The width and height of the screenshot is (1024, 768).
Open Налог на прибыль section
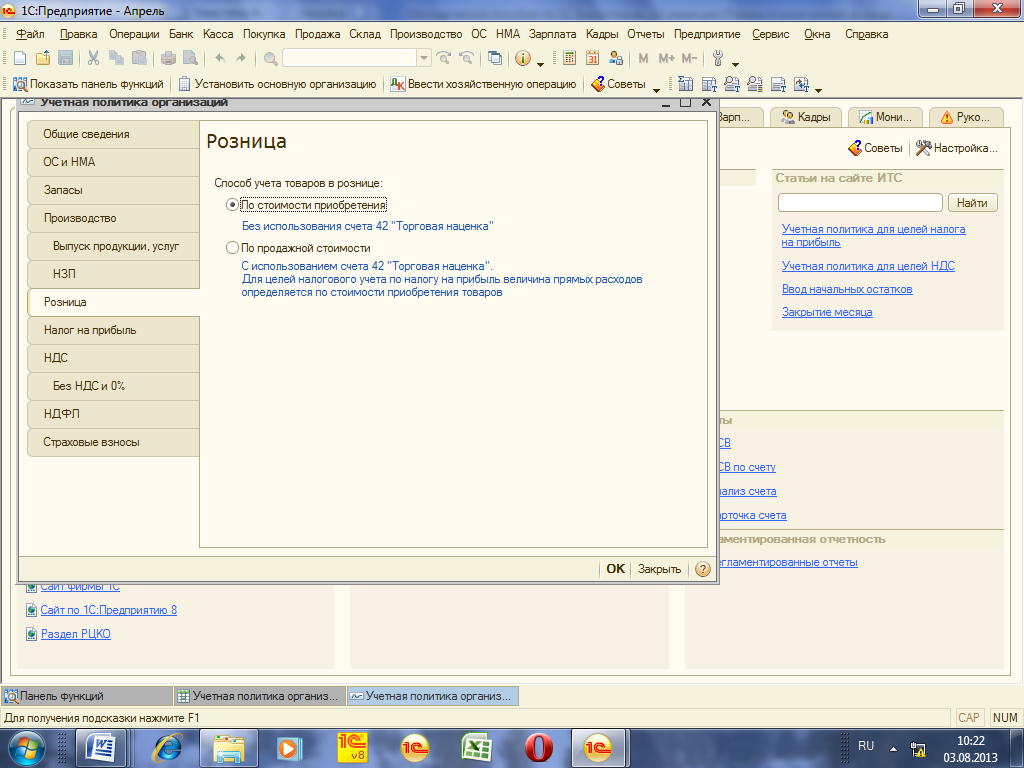tap(114, 330)
